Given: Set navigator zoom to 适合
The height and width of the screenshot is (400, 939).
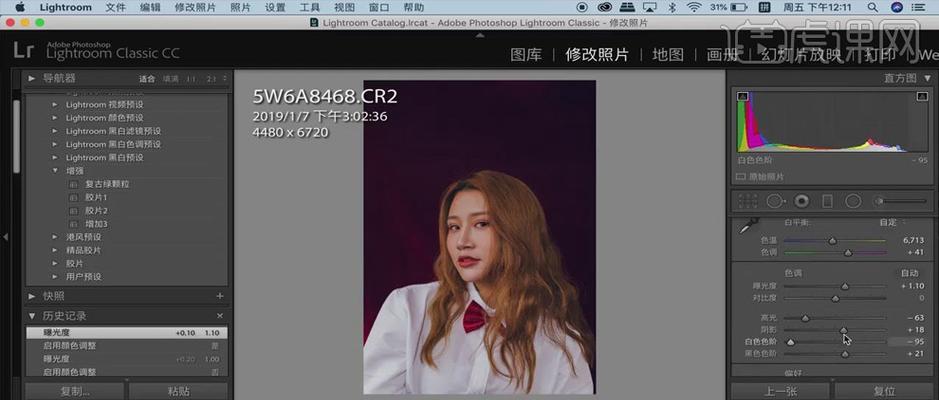Looking at the screenshot, I should click(x=147, y=79).
